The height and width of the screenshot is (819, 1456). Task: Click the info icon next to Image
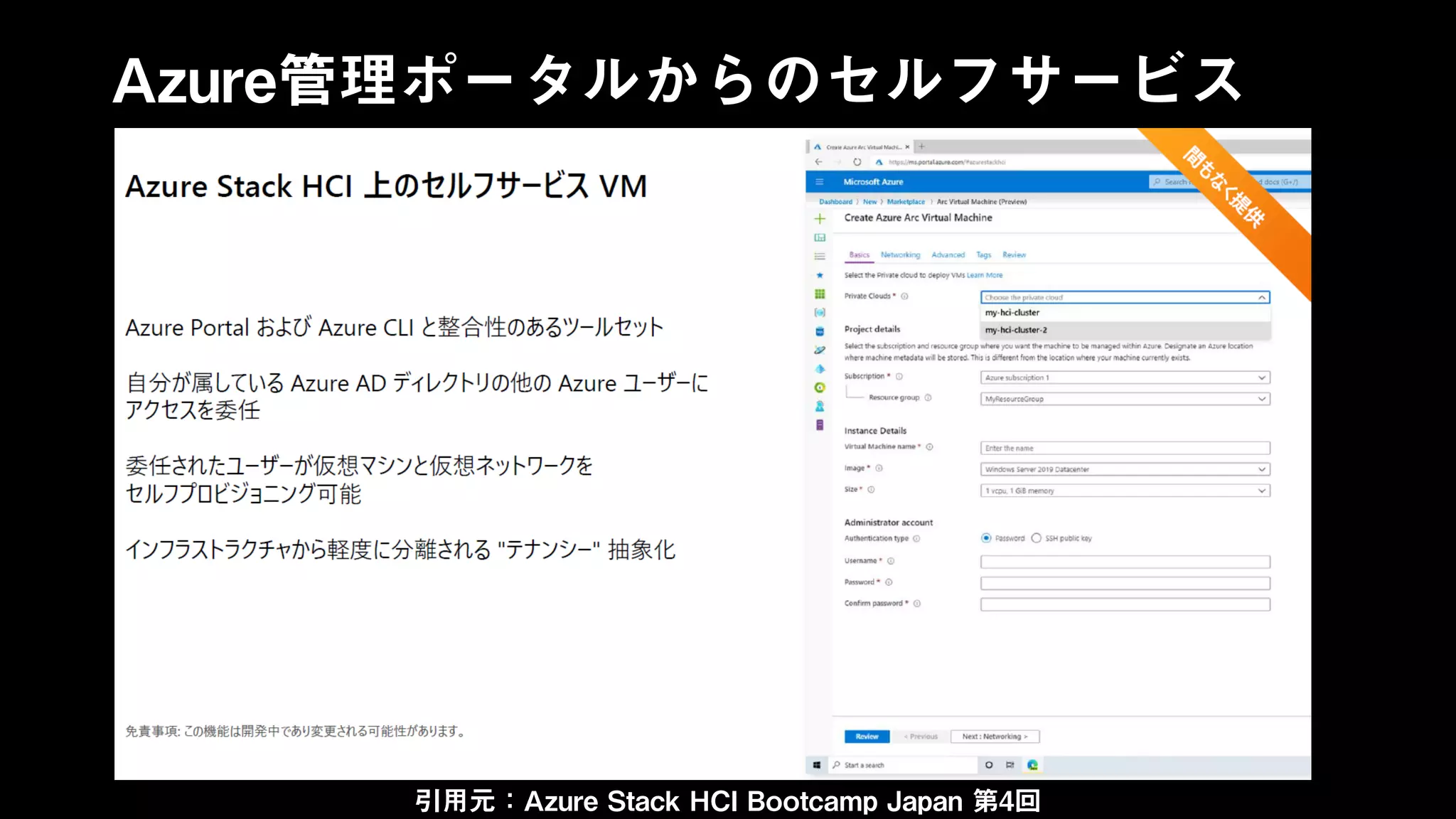(879, 469)
